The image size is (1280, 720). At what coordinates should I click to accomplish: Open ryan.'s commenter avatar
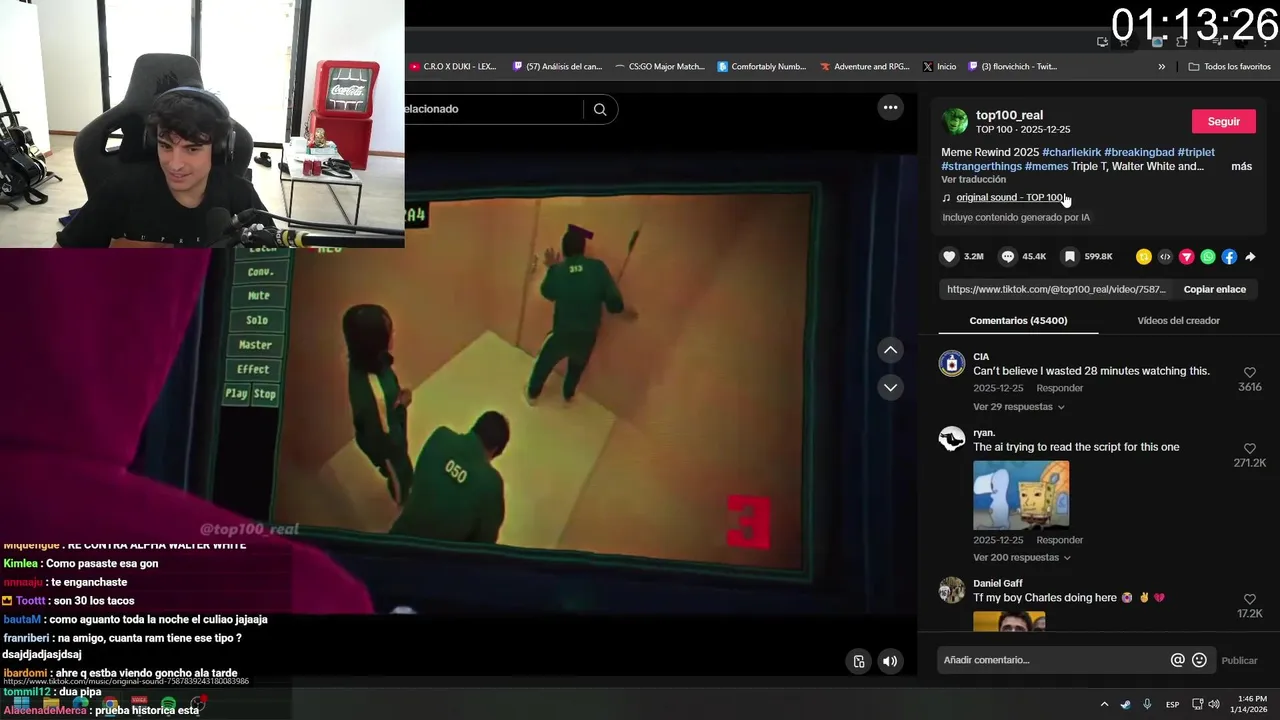click(952, 439)
